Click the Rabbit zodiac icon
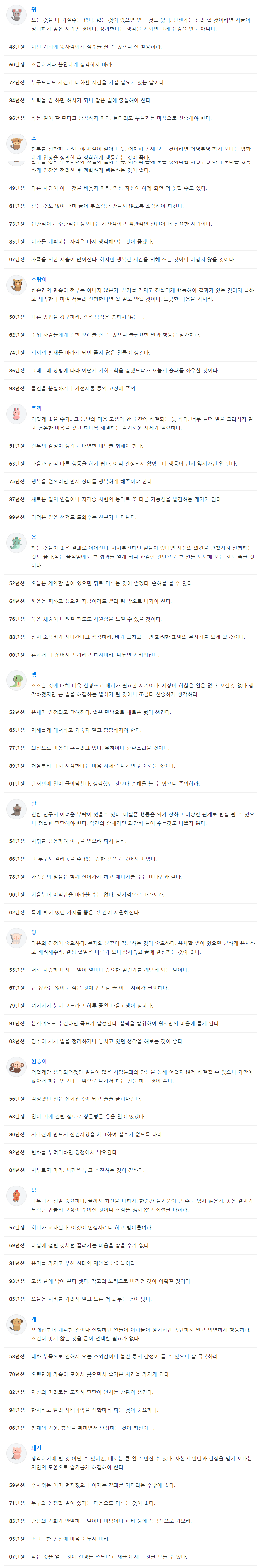The height and width of the screenshot is (1568, 257). point(16,413)
